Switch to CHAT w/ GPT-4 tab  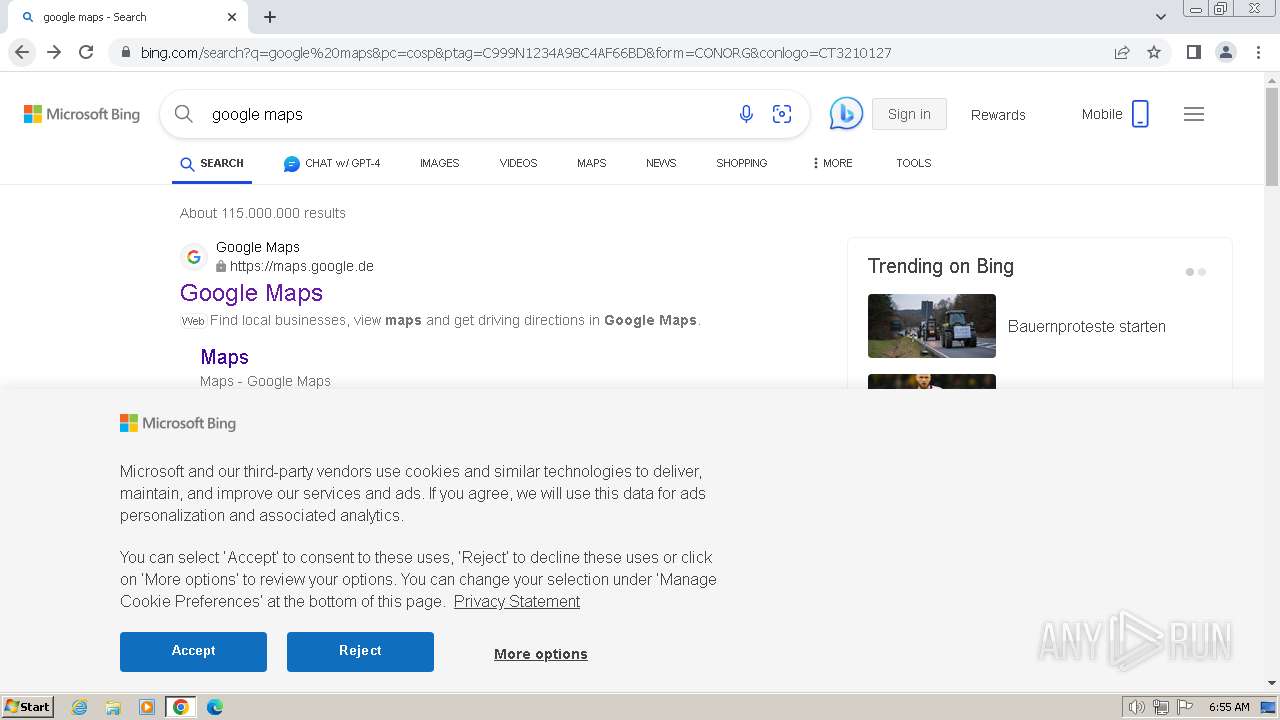[x=332, y=163]
